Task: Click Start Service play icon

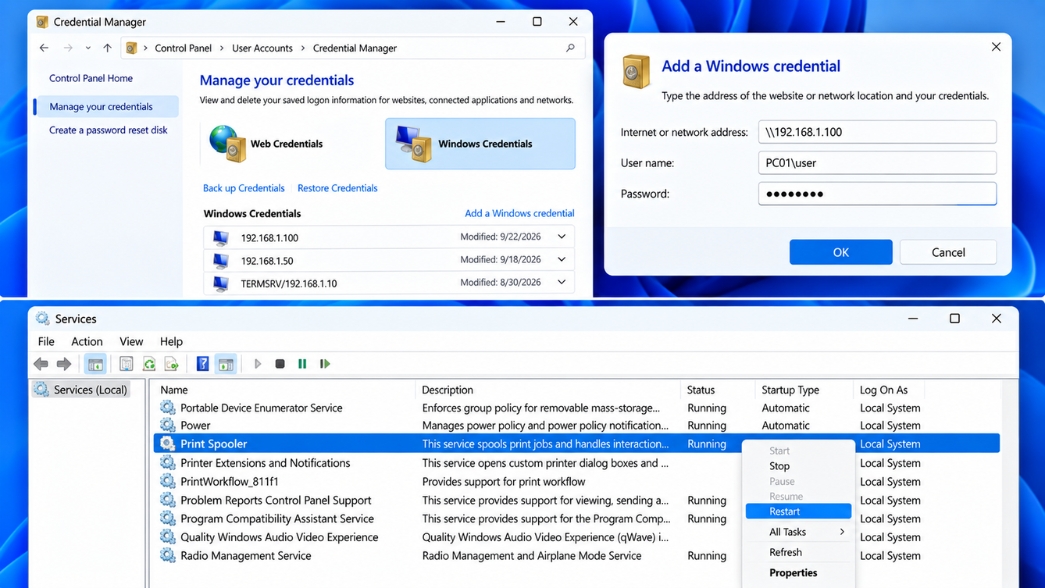Action: [x=257, y=364]
